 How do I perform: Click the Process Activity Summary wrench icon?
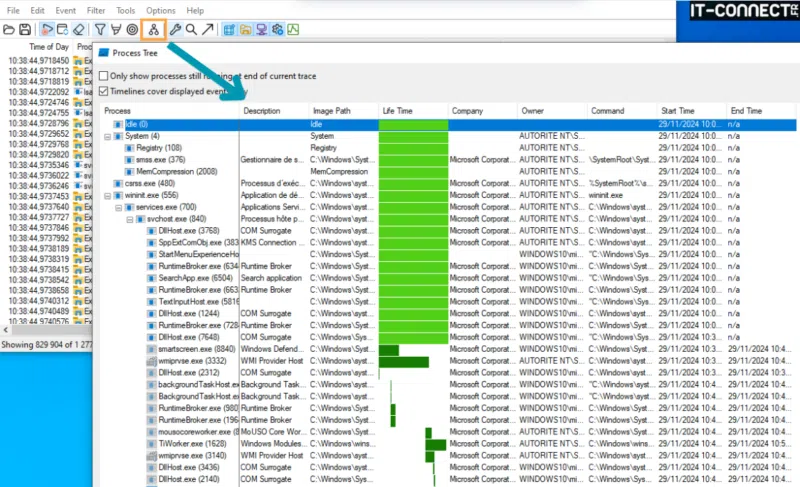tap(176, 30)
